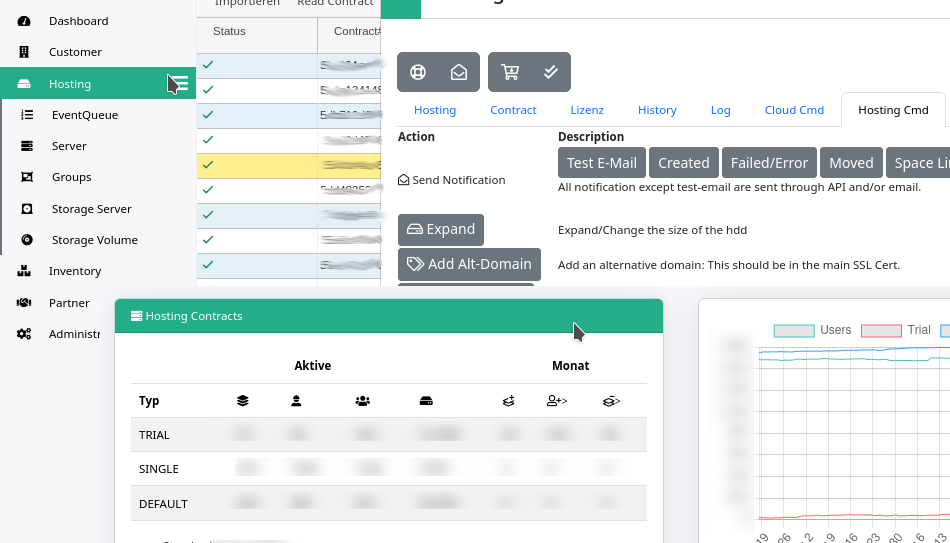This screenshot has width=950, height=543.
Task: Expand the Inventory sidebar section
Action: tap(74, 271)
